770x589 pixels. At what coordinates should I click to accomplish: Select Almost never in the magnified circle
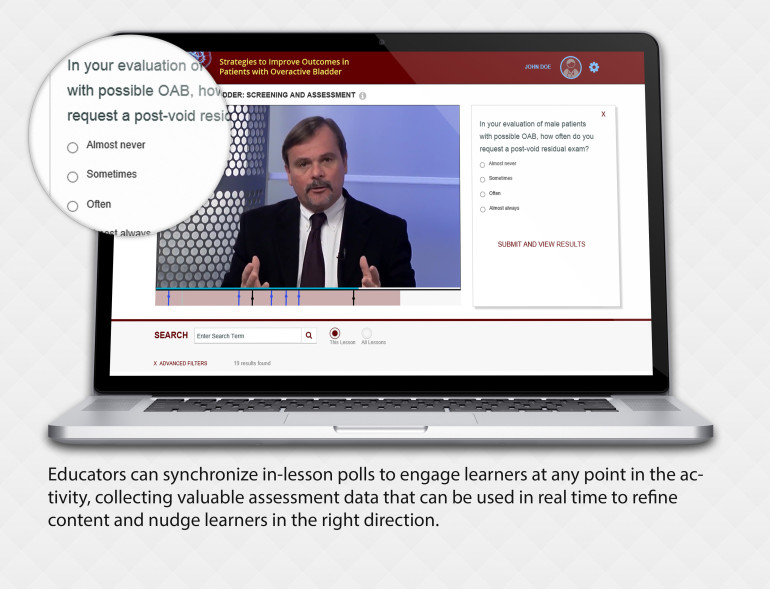click(73, 147)
